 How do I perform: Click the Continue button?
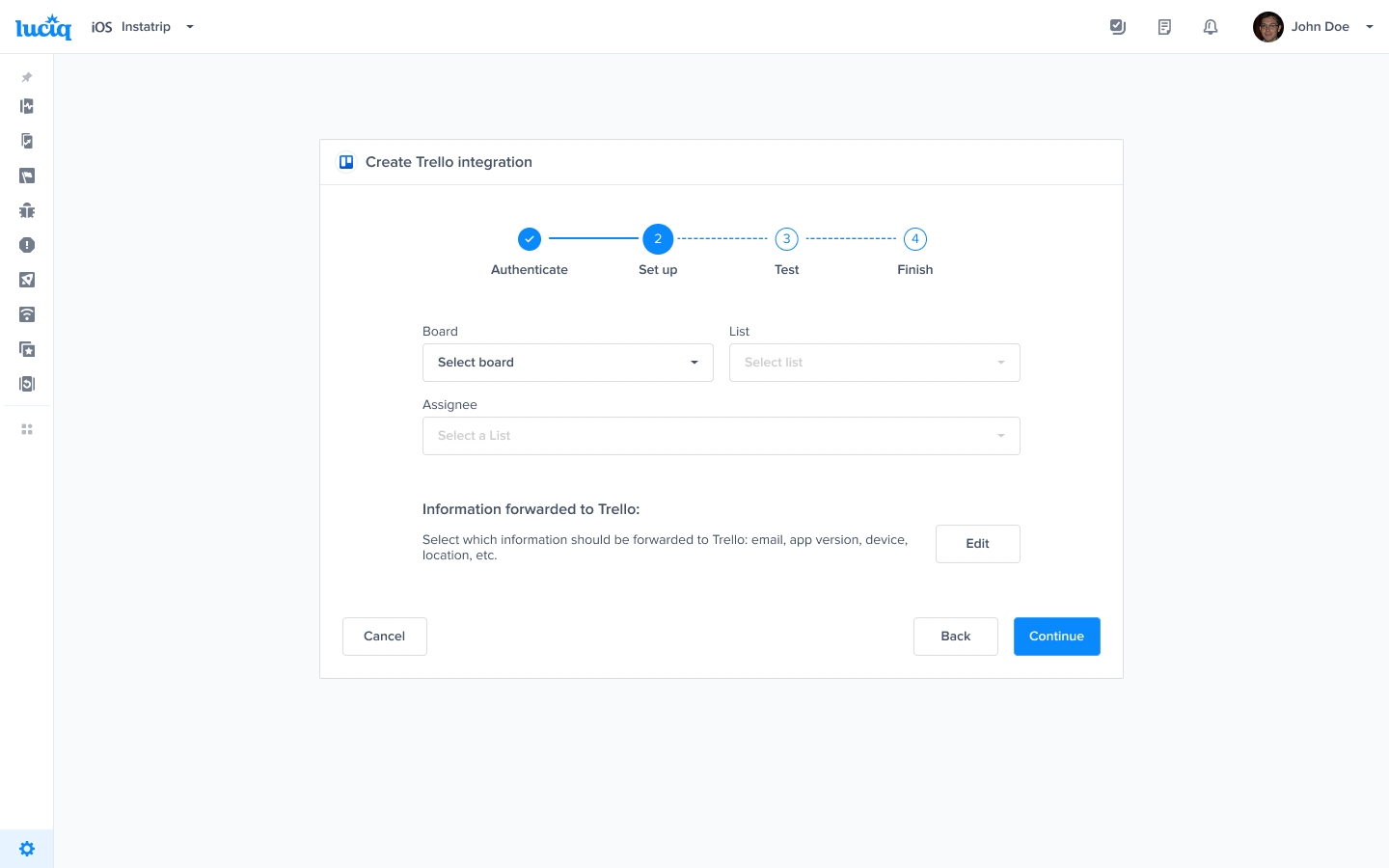[1056, 637]
